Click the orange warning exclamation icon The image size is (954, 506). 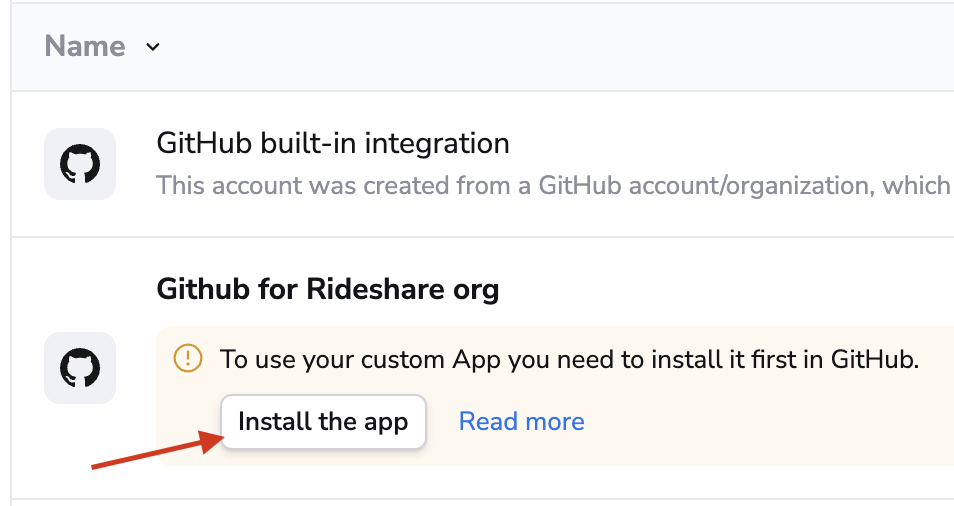coord(188,359)
